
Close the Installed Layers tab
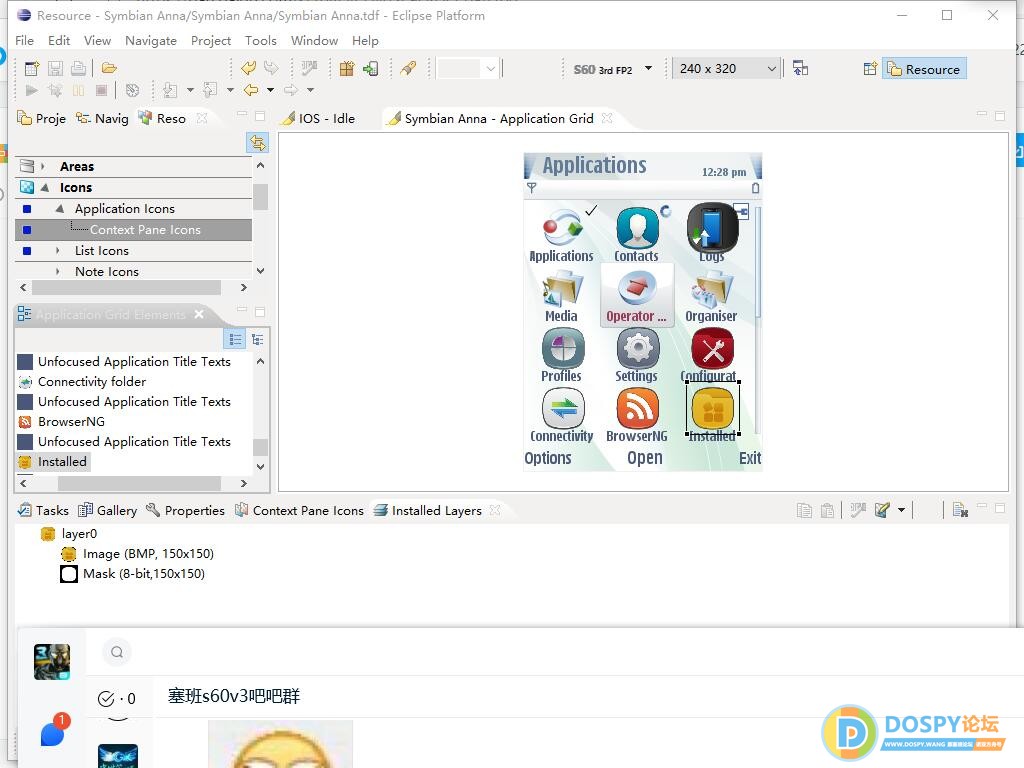click(495, 510)
